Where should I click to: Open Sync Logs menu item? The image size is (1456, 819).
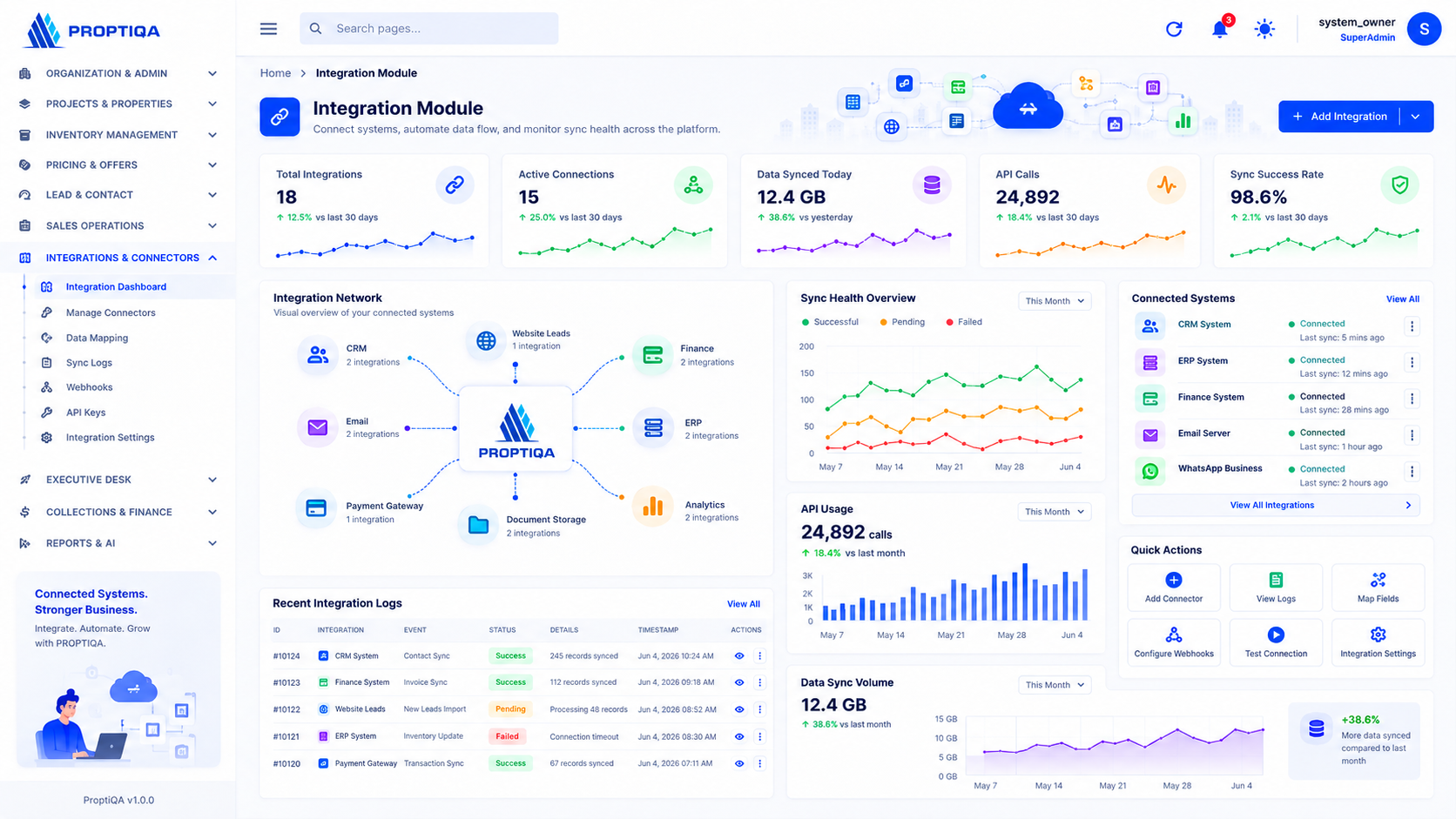pos(89,363)
